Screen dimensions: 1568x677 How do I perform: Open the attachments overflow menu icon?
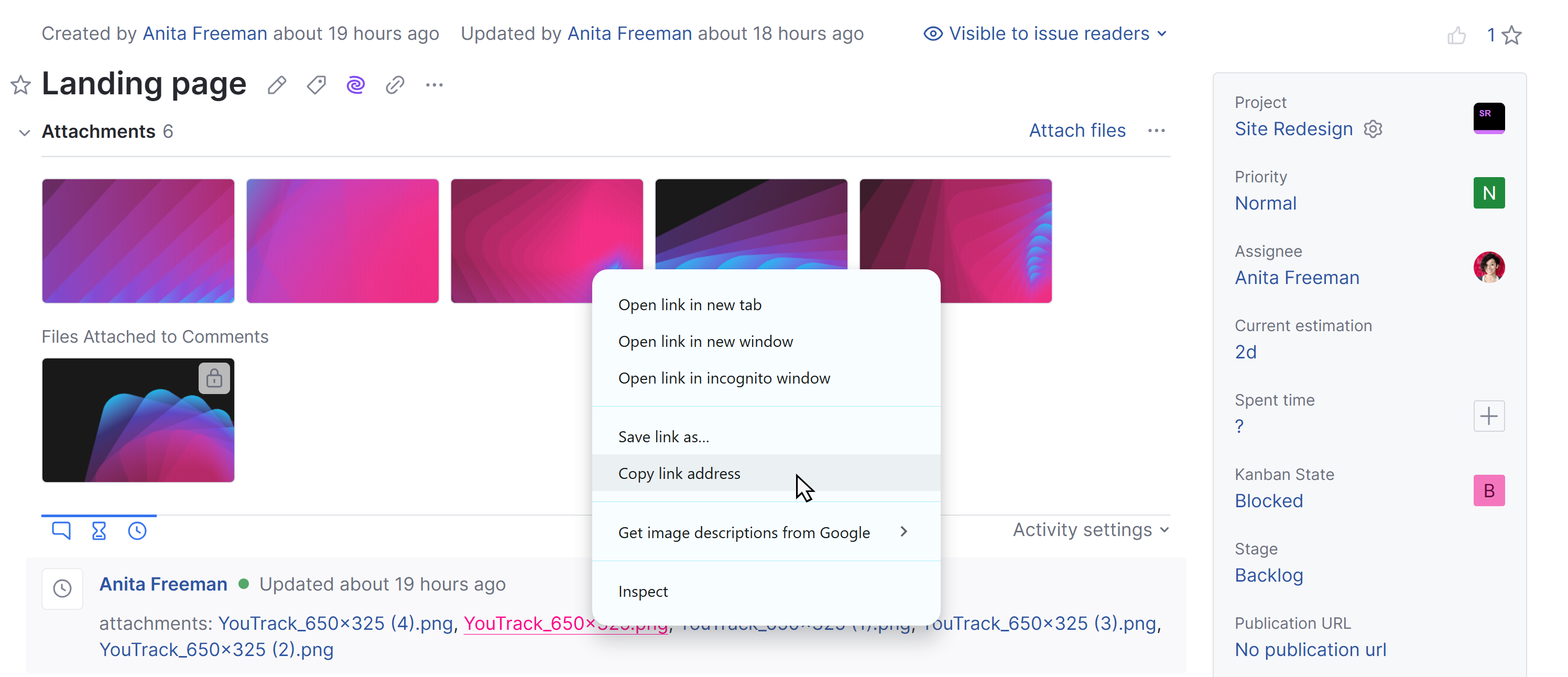tap(1156, 130)
